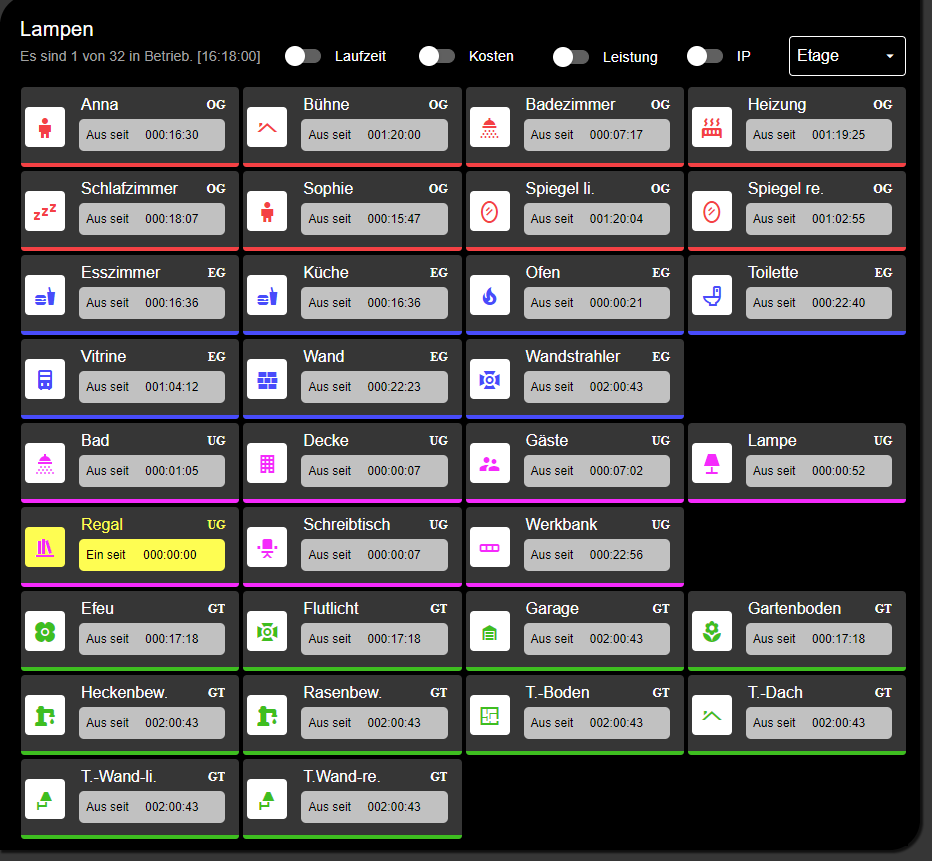Click the Flutlicht lamp title
Viewport: 932px width, 861px height.
[x=331, y=608]
